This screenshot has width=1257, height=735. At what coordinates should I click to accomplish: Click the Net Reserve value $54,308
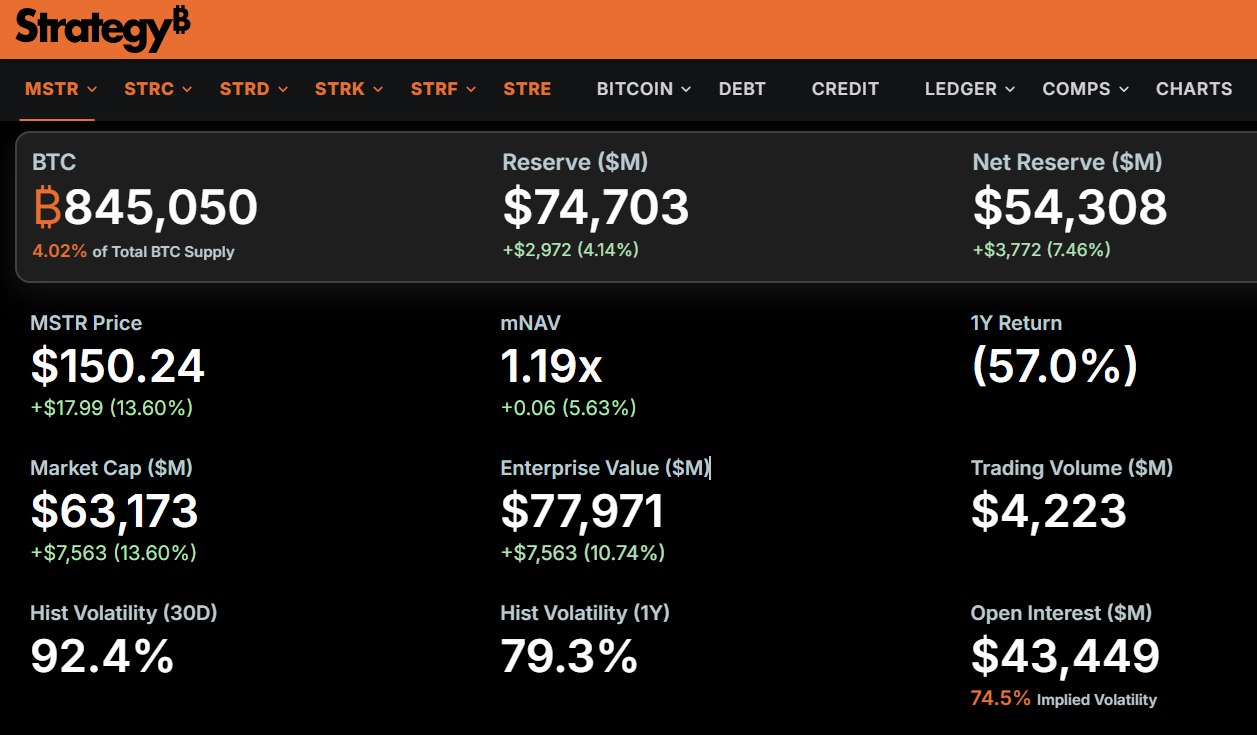[x=1070, y=207]
